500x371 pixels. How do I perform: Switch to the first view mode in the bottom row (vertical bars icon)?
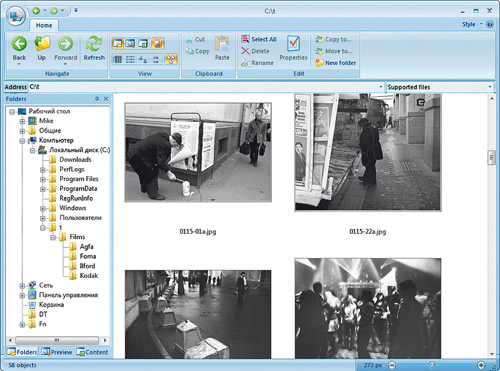pyautogui.click(x=118, y=59)
